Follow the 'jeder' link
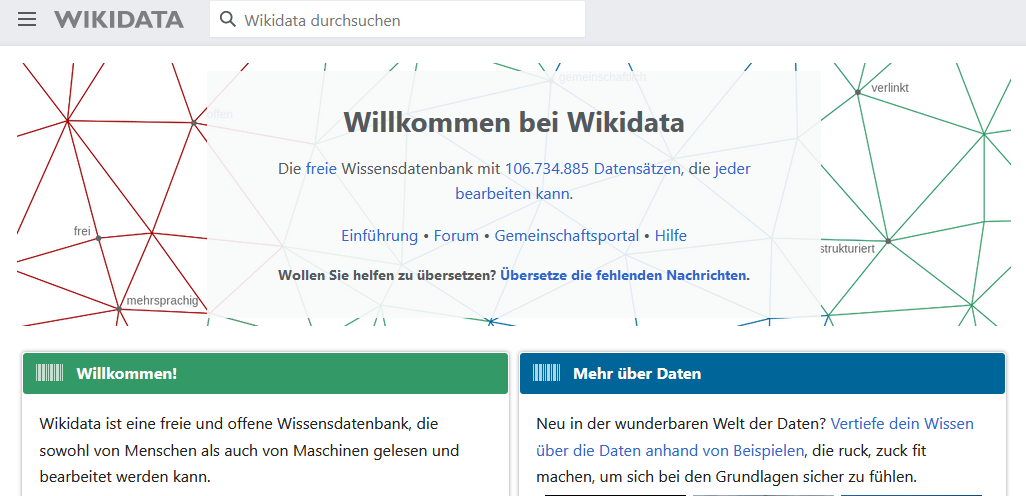 click(732, 169)
